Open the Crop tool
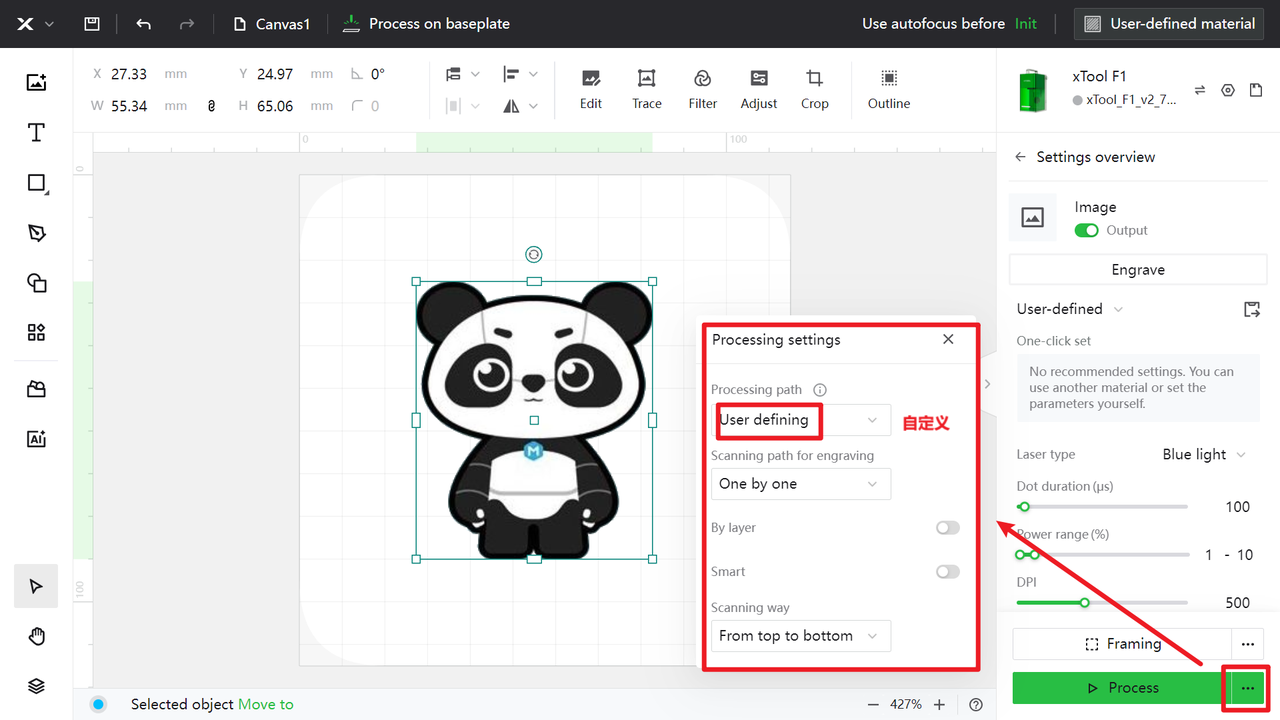 pyautogui.click(x=814, y=89)
